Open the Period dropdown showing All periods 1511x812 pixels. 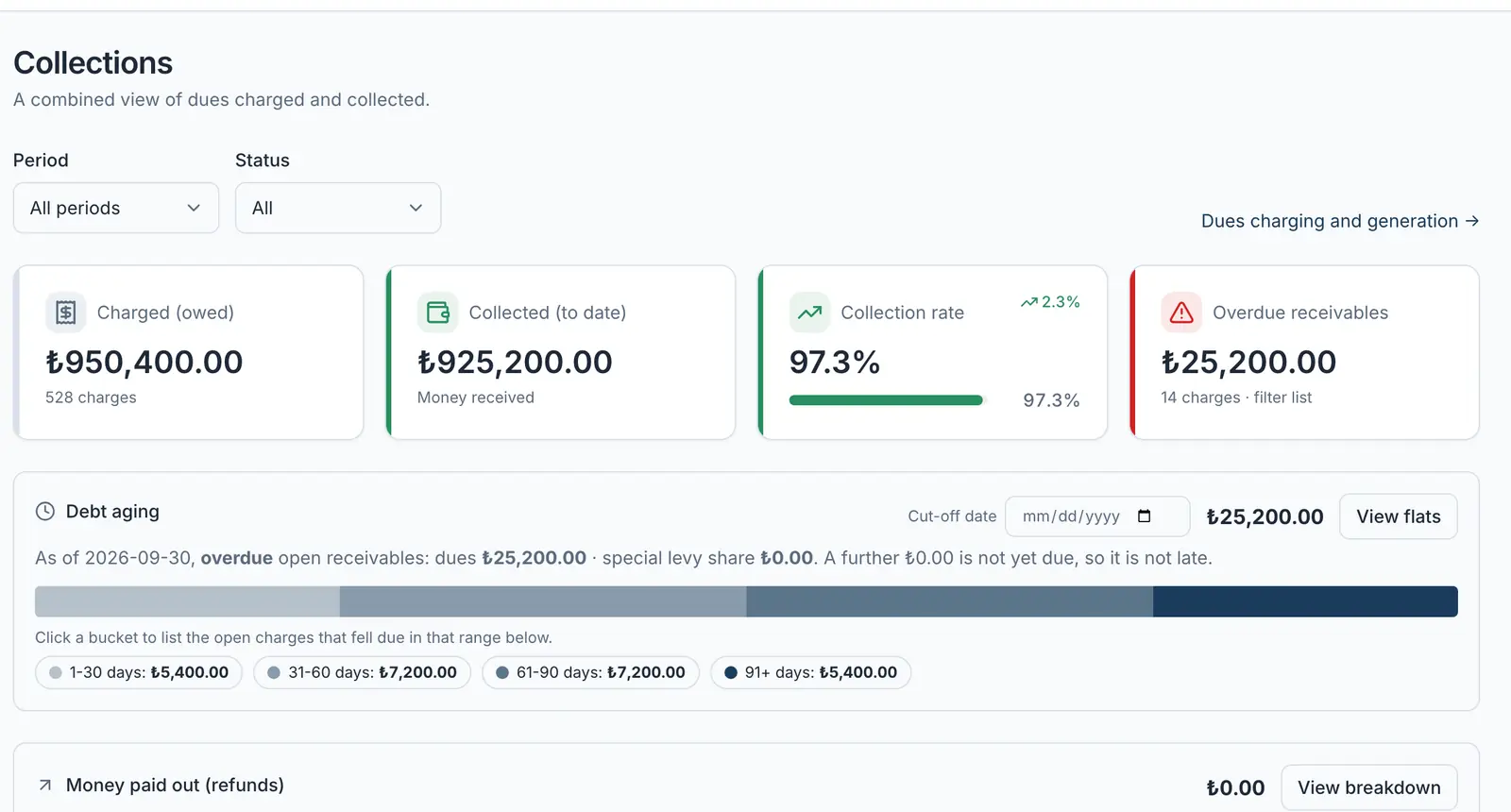pyautogui.click(x=116, y=208)
